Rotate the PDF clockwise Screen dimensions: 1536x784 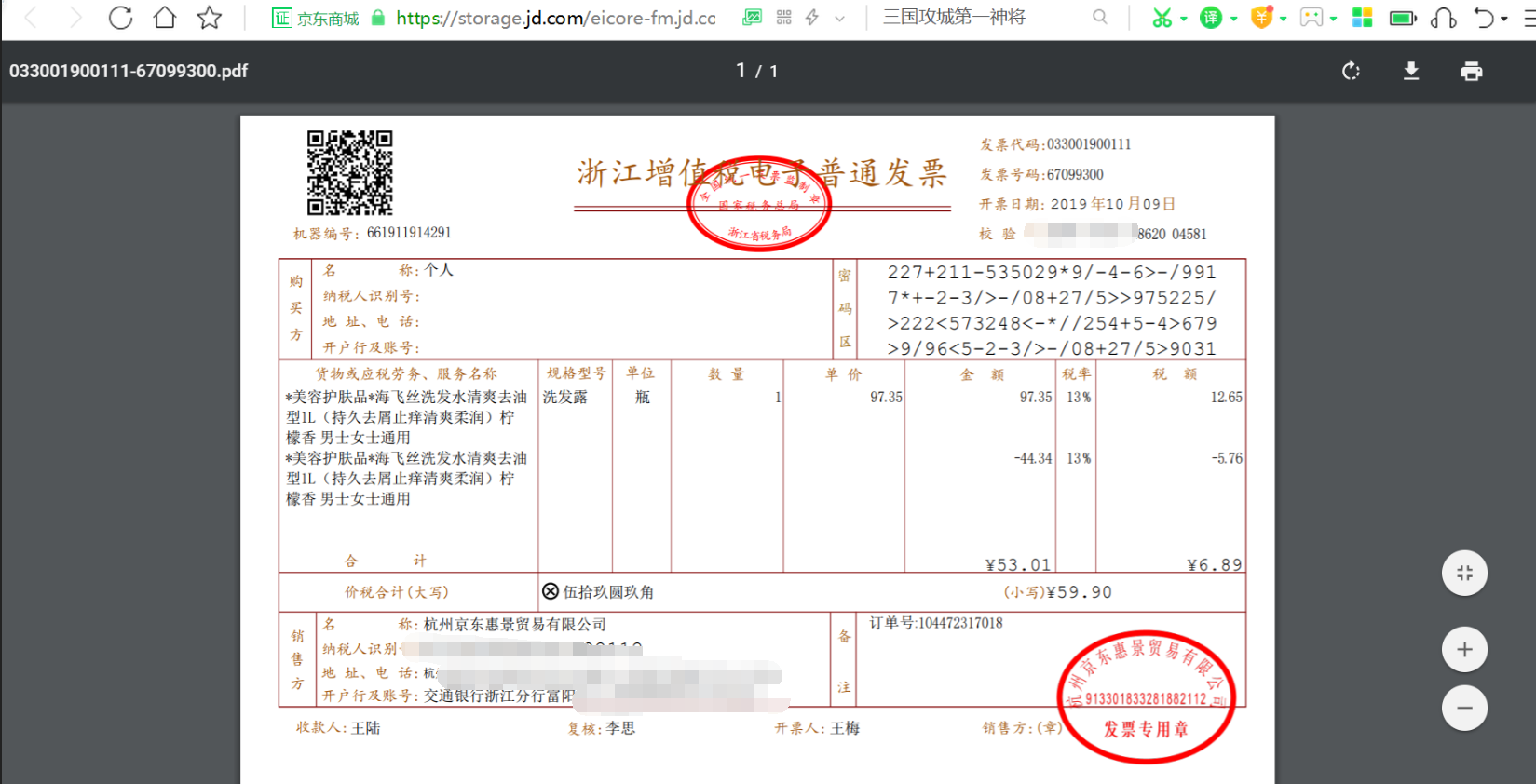click(x=1352, y=71)
